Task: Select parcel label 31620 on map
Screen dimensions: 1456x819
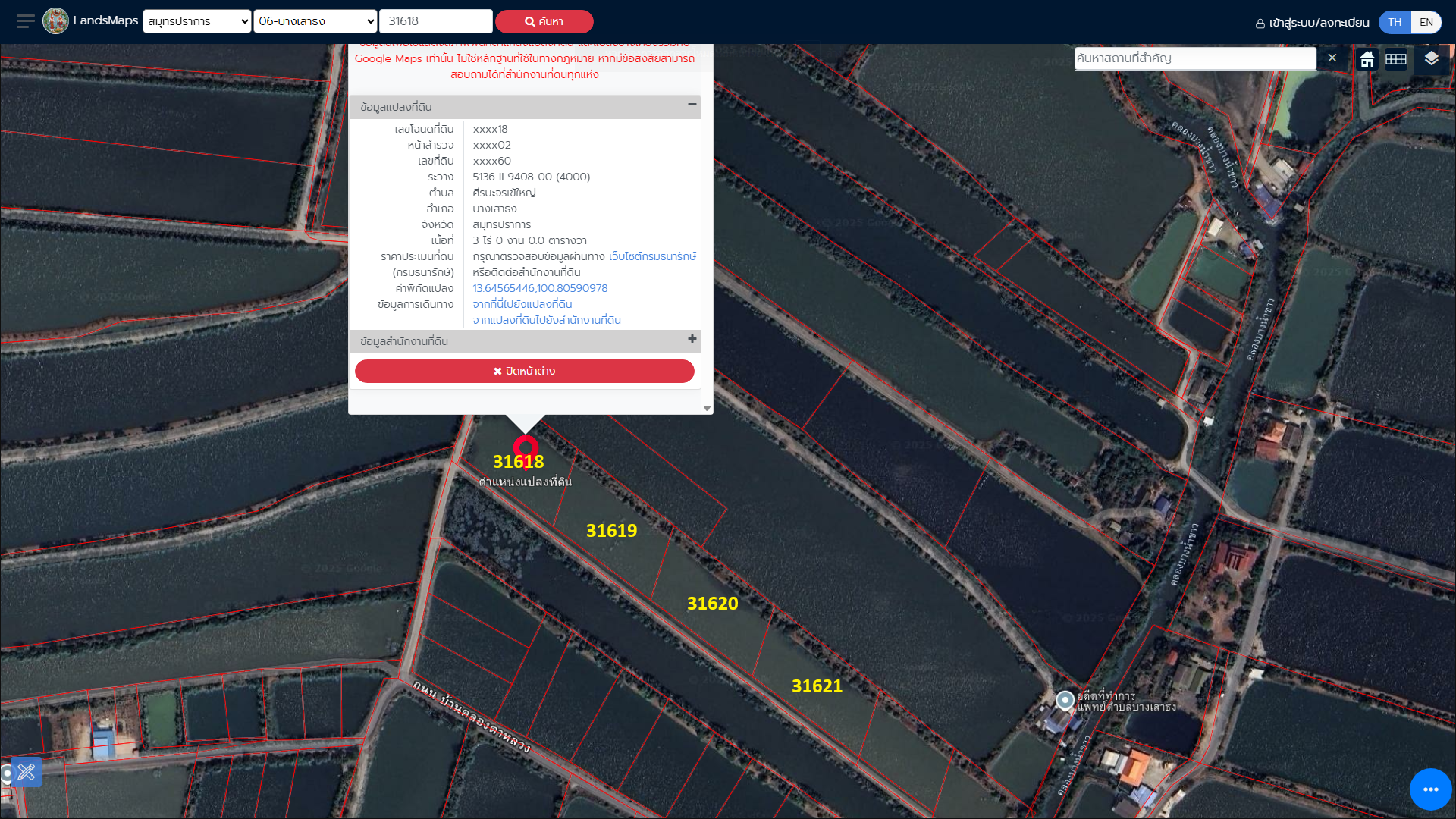Action: [x=712, y=604]
